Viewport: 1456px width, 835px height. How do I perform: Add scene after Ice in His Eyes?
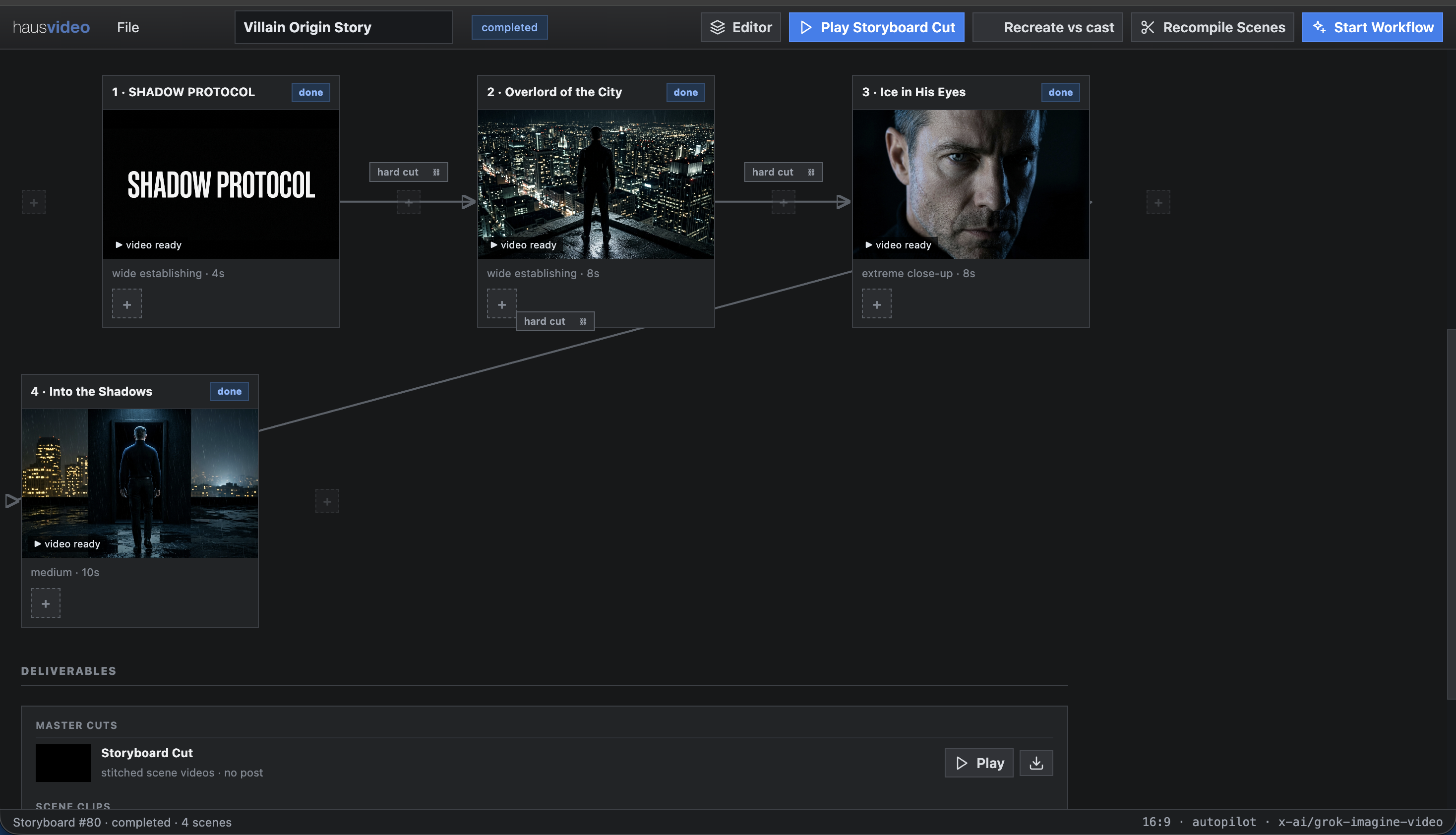pos(1158,202)
